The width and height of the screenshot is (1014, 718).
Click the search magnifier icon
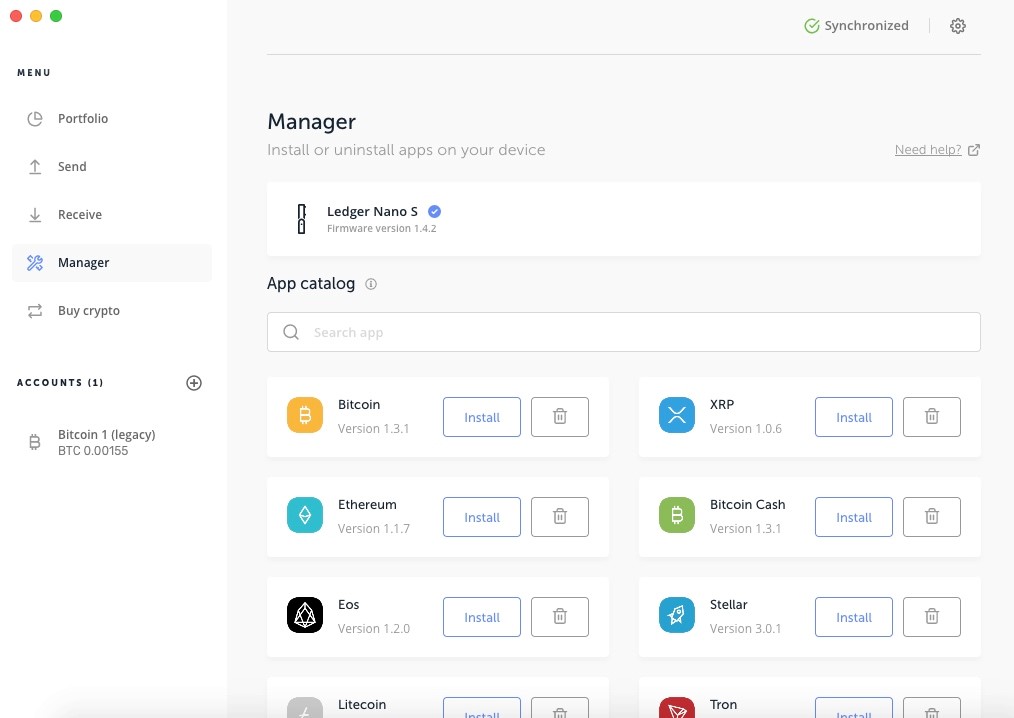pyautogui.click(x=291, y=332)
